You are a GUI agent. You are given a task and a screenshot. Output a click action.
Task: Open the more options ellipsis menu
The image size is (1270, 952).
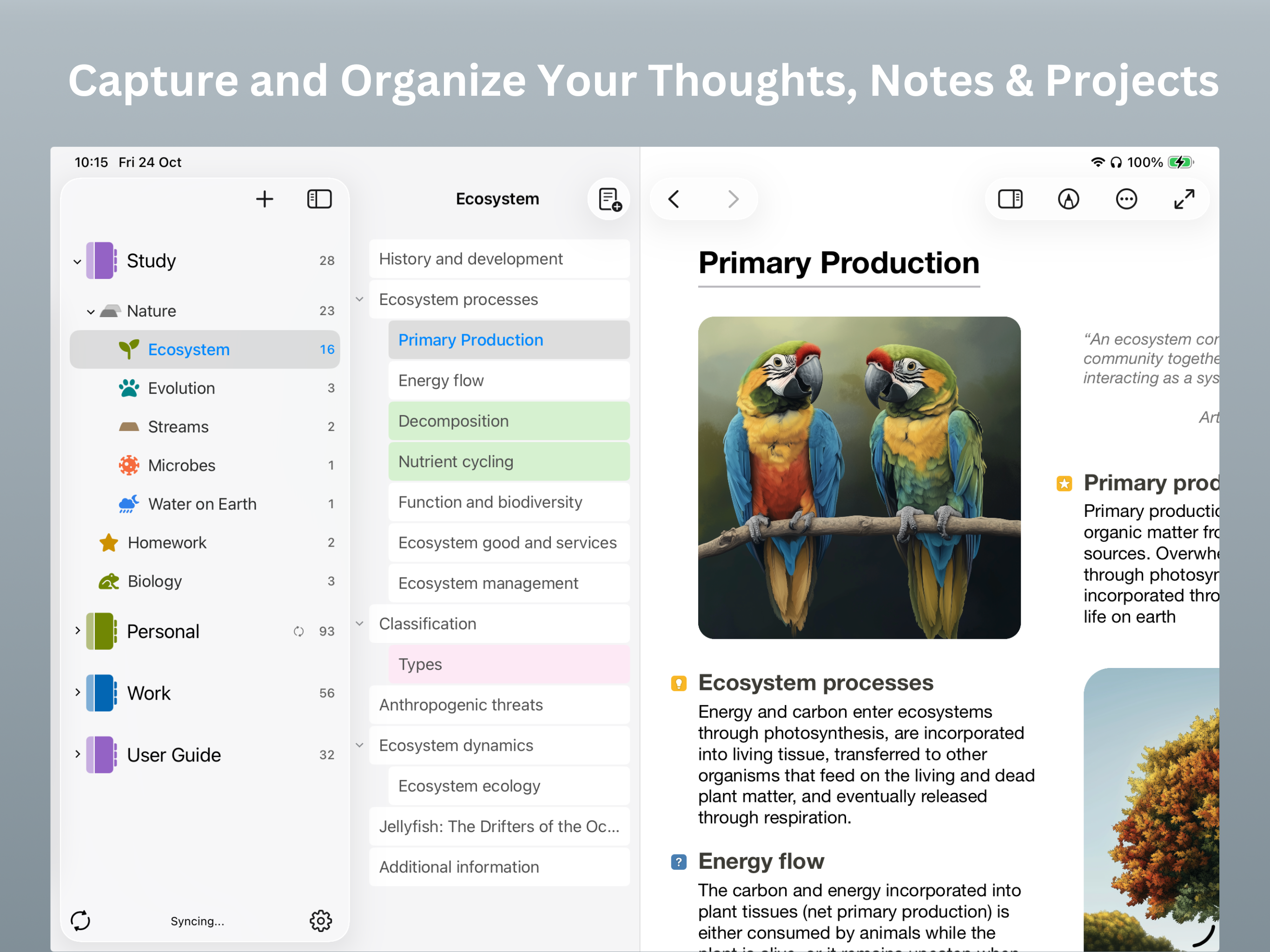(x=1126, y=199)
